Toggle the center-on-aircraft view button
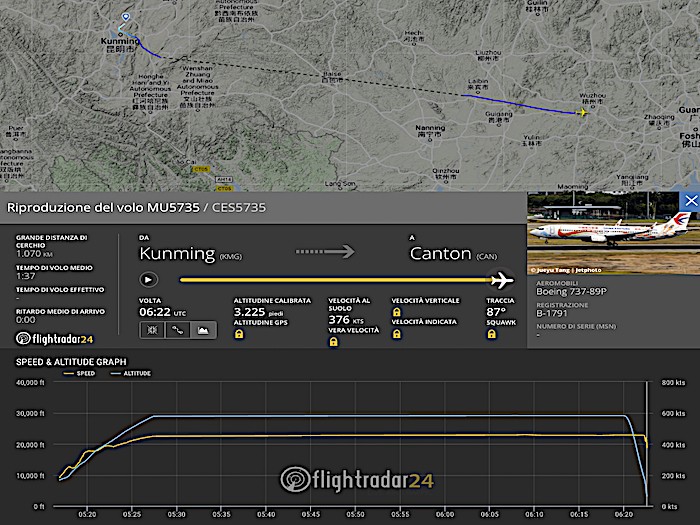Screen dimensions: 700x525 pos(152,330)
